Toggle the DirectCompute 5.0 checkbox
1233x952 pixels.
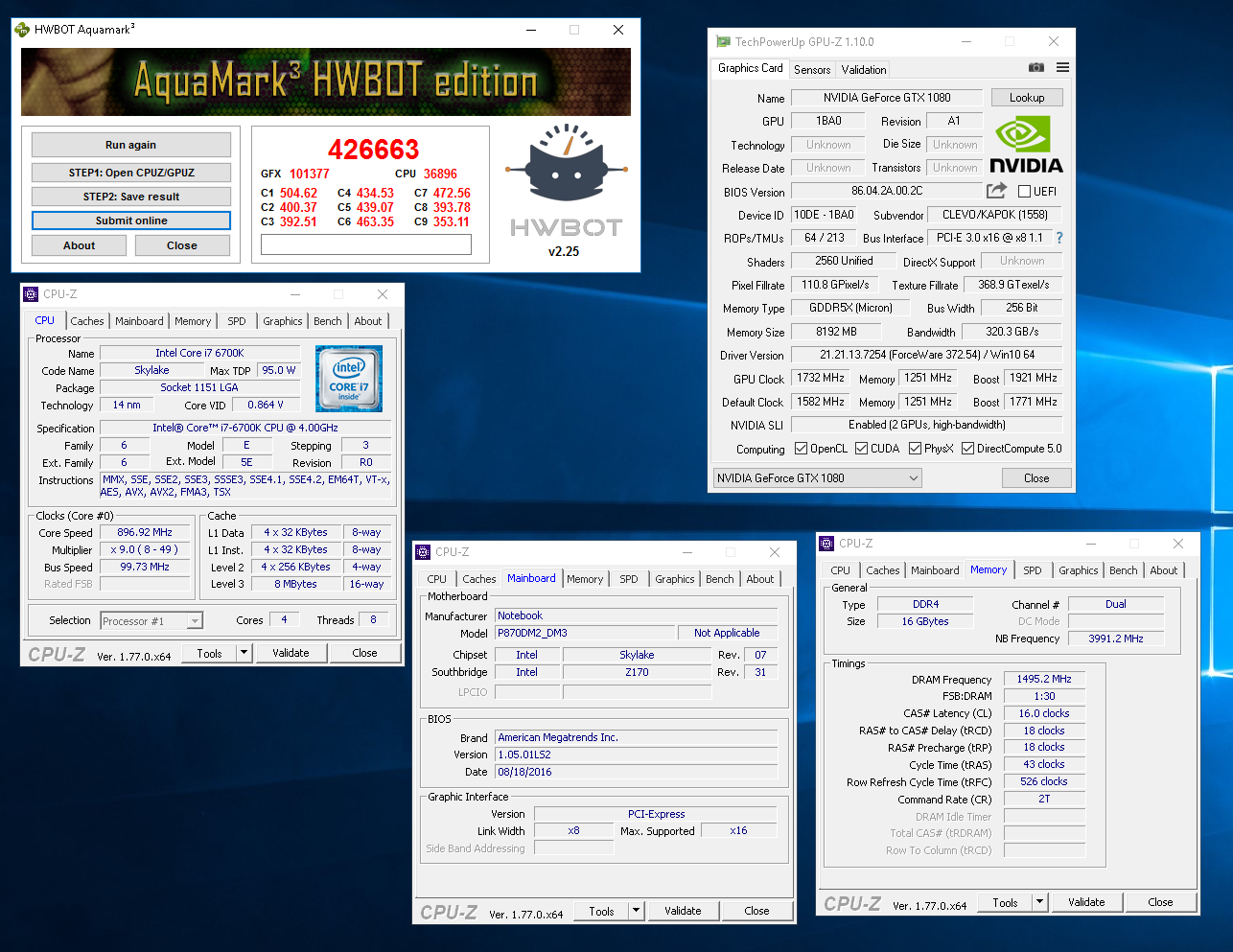(968, 449)
